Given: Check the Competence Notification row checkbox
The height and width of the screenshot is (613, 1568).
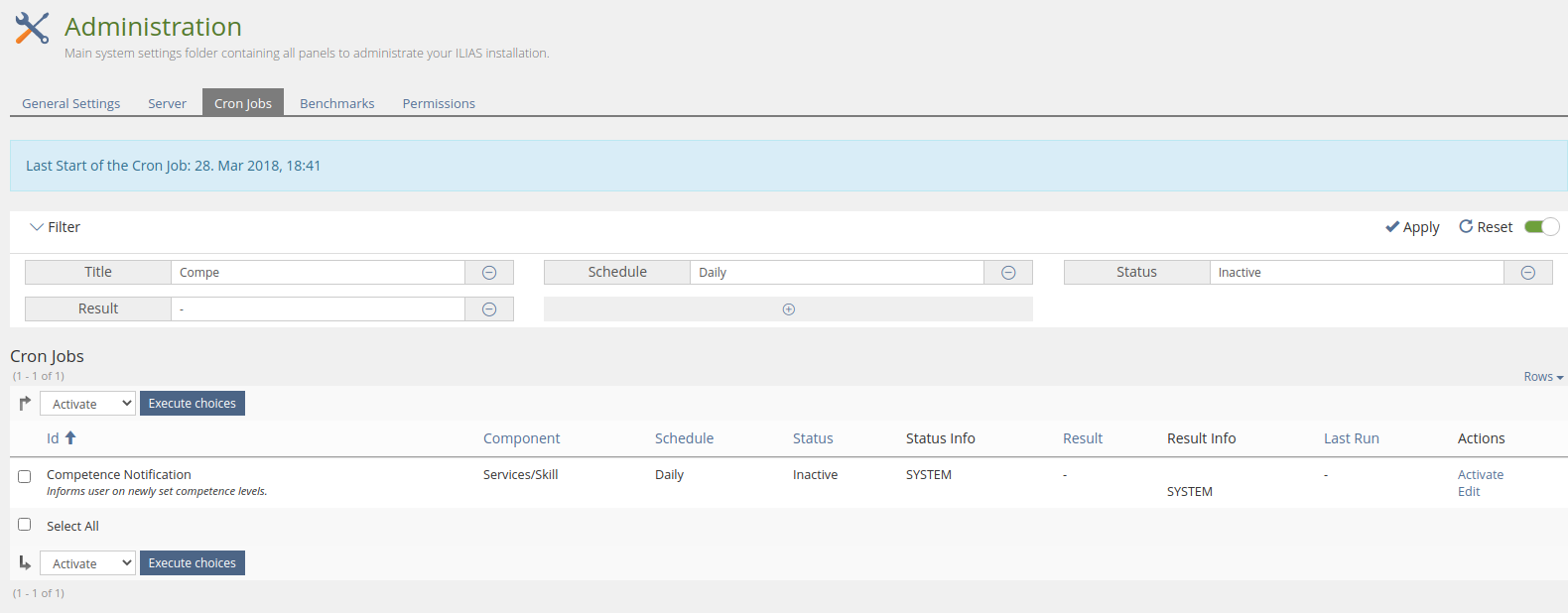Looking at the screenshot, I should pos(25,476).
